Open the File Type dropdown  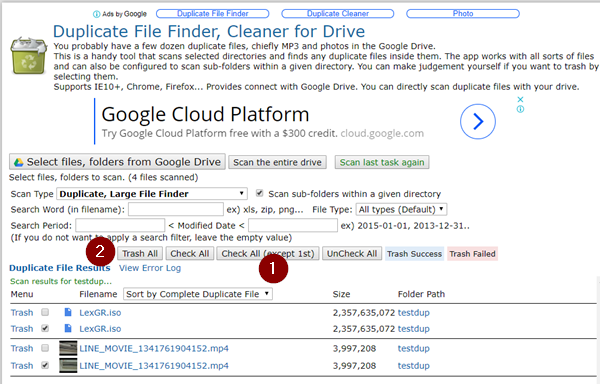click(x=401, y=210)
